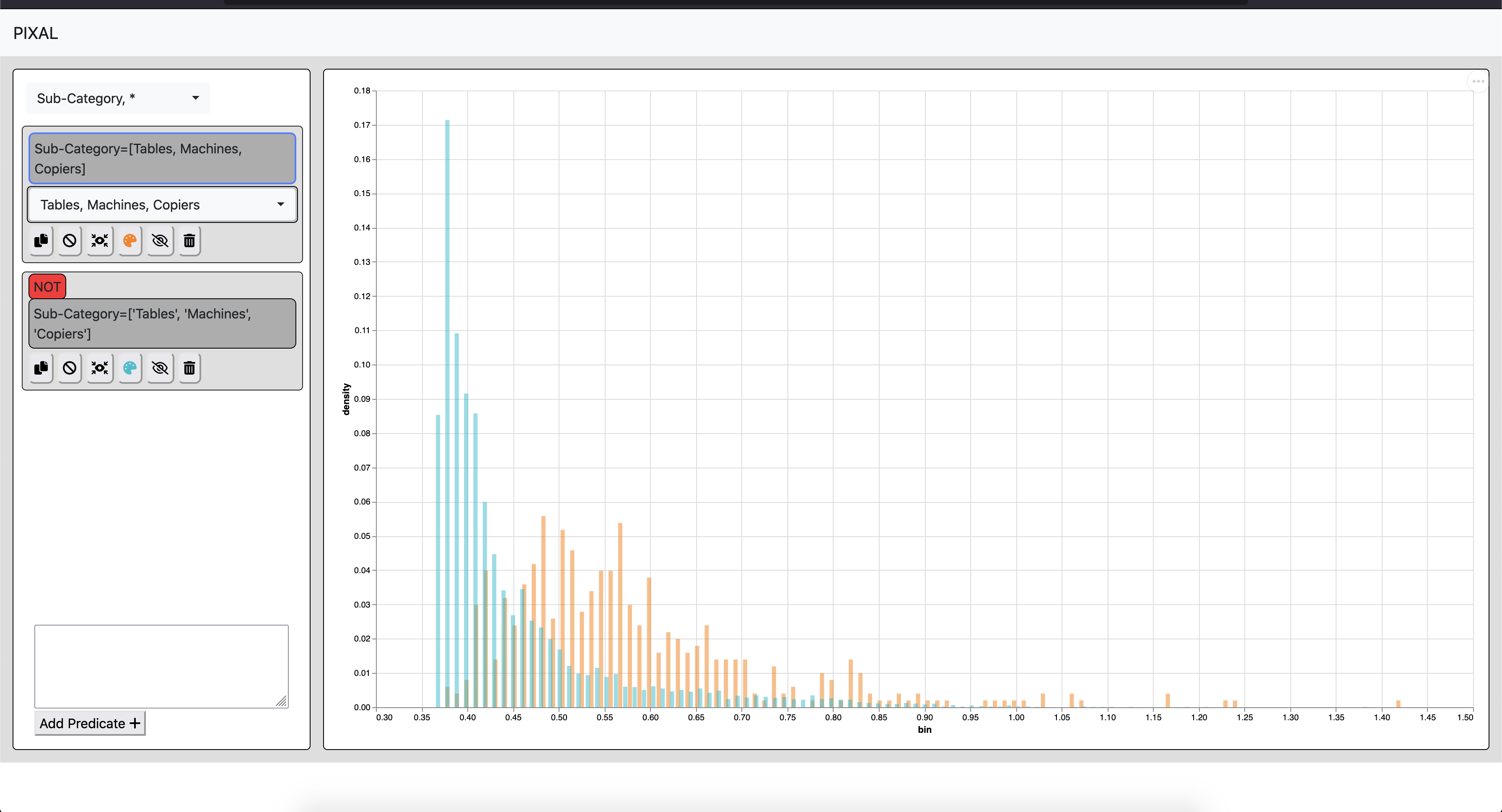The image size is (1502, 812).
Task: Open chart options ellipsis menu
Action: click(1478, 81)
